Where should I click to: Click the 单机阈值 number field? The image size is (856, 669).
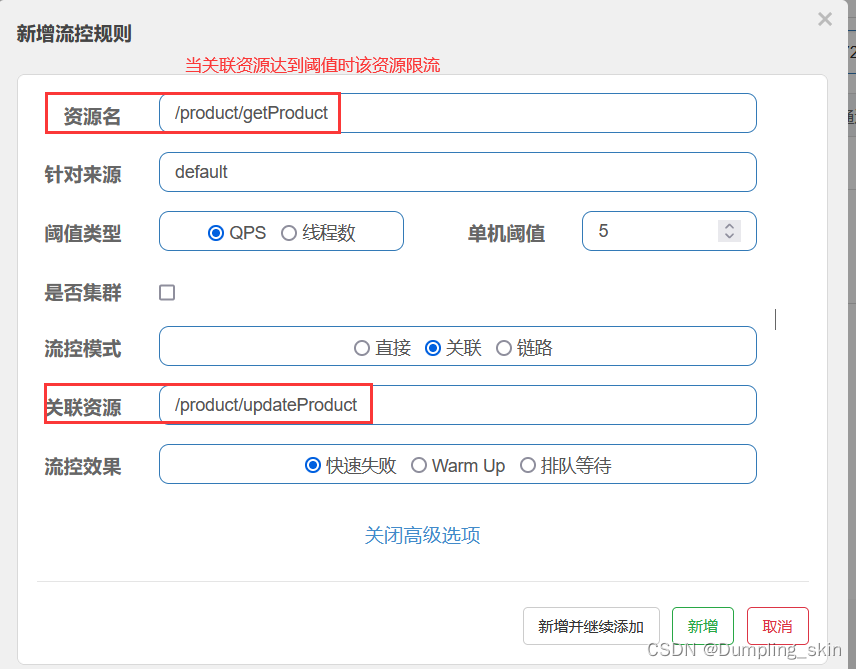(x=669, y=231)
